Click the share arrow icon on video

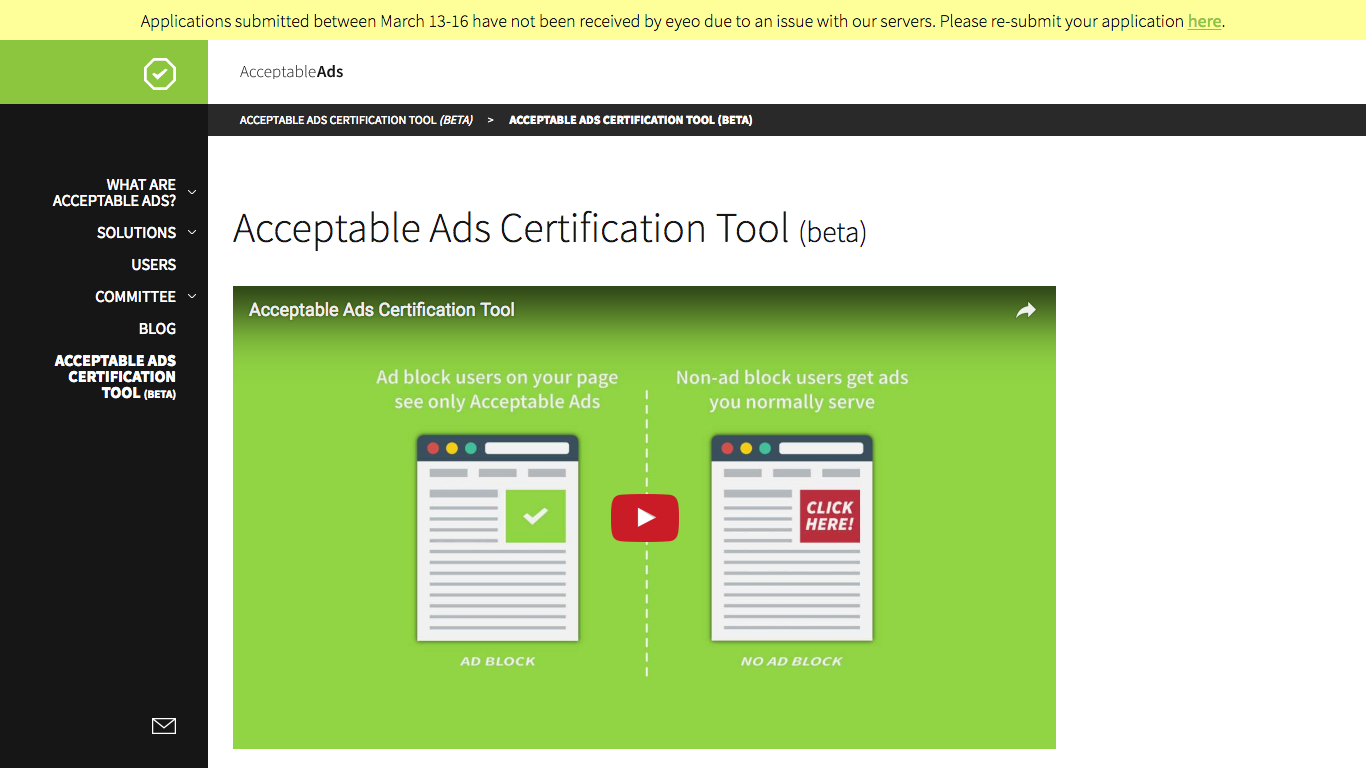click(1026, 311)
